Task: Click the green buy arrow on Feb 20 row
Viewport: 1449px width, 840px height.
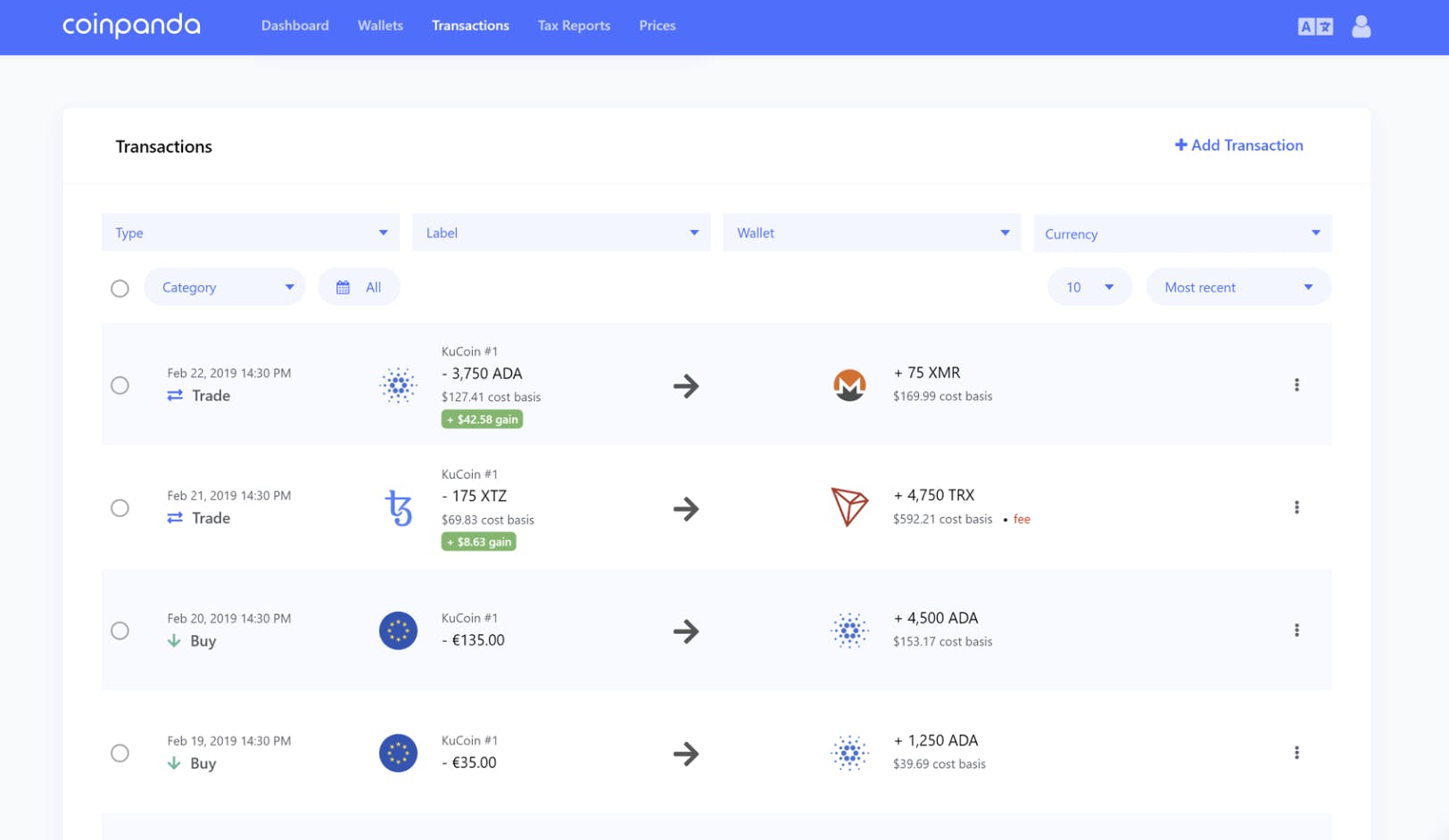Action: point(174,641)
